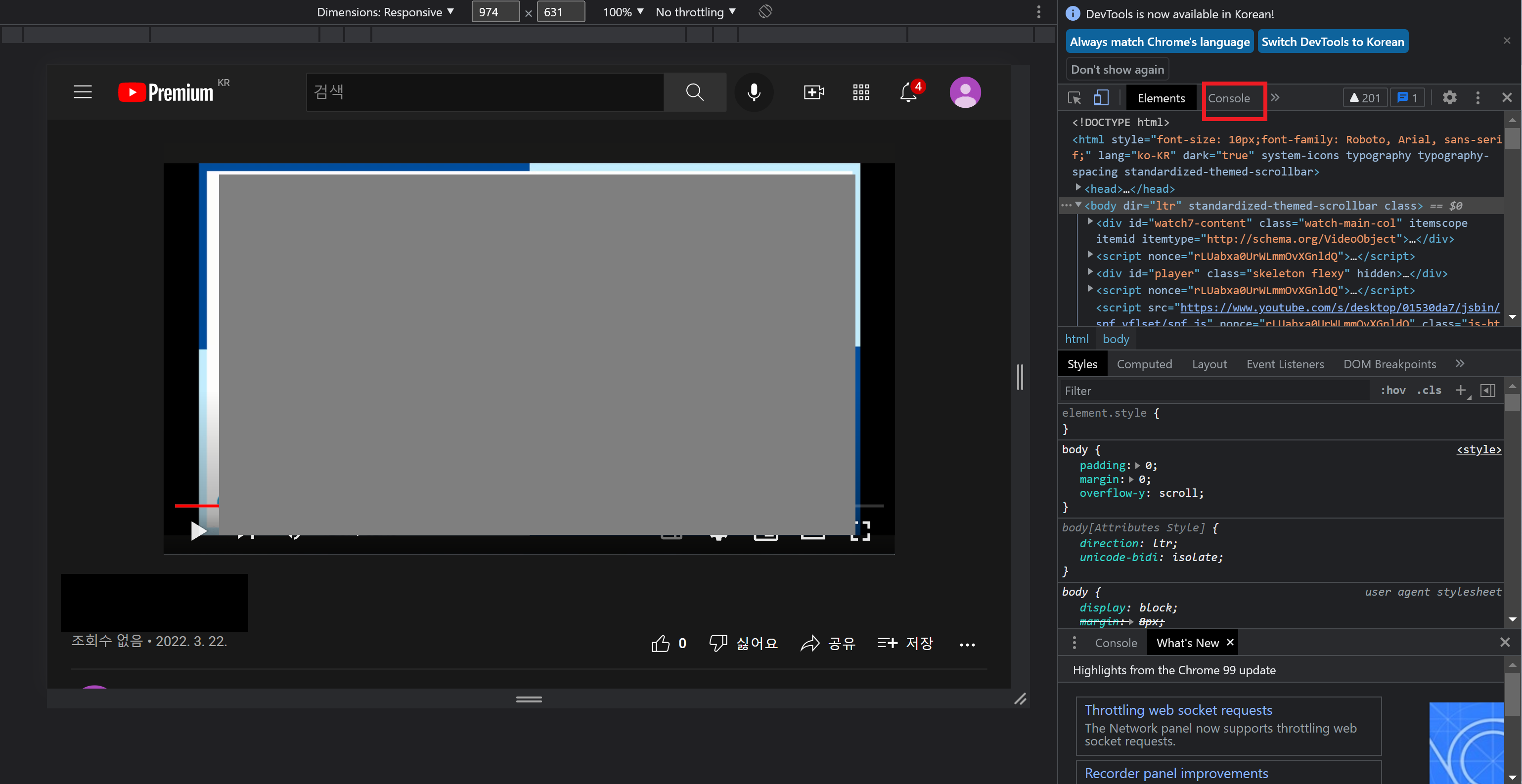Open DevTools settings gear
Image resolution: width=1522 pixels, height=784 pixels.
coord(1449,98)
